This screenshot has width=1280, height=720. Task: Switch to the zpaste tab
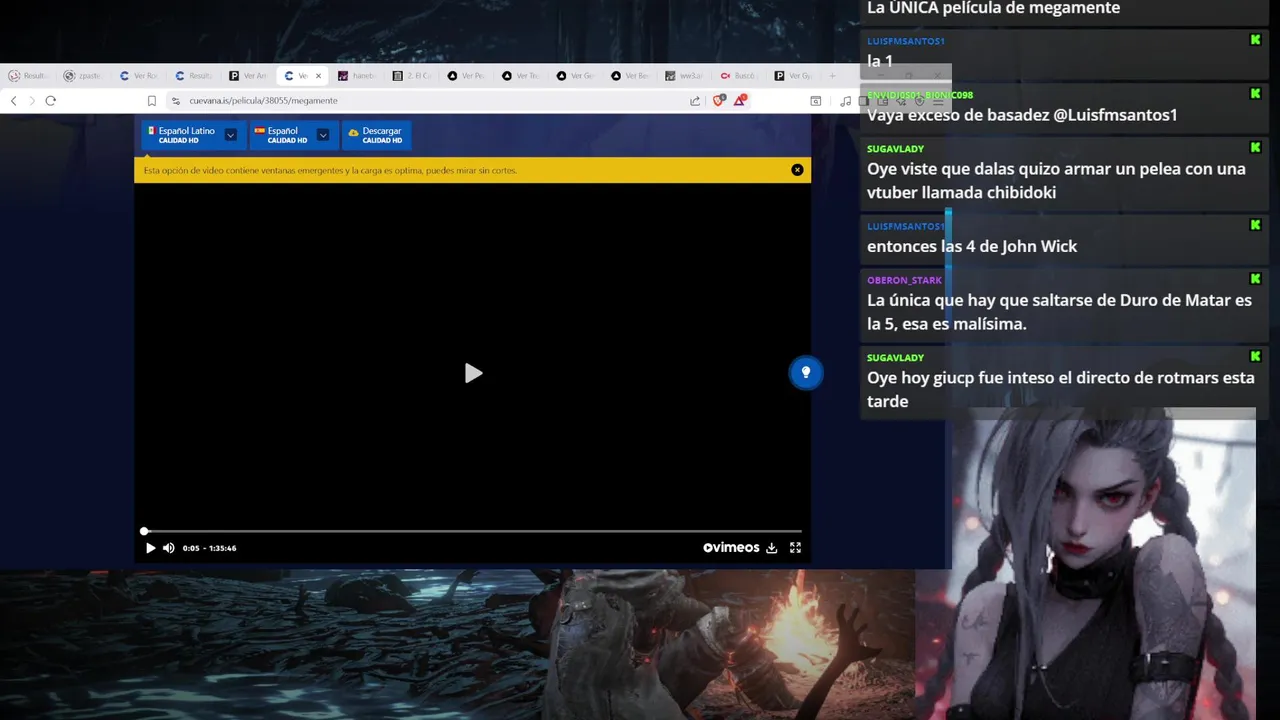tap(84, 76)
